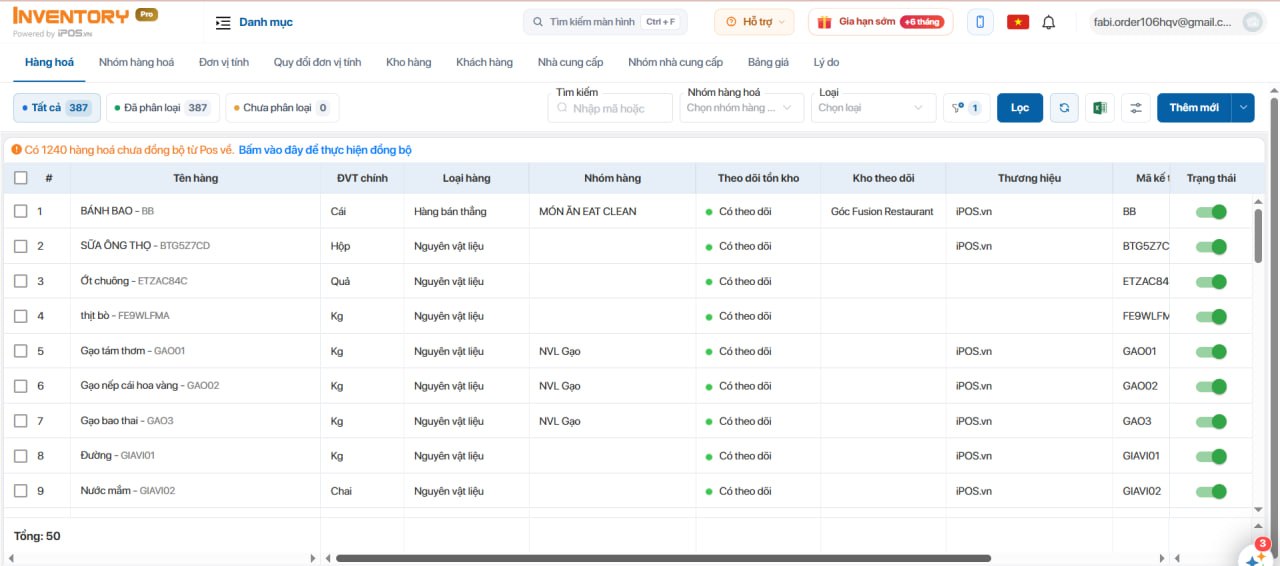1280x566 pixels.
Task: Go to Kho hàng tab
Action: [408, 62]
